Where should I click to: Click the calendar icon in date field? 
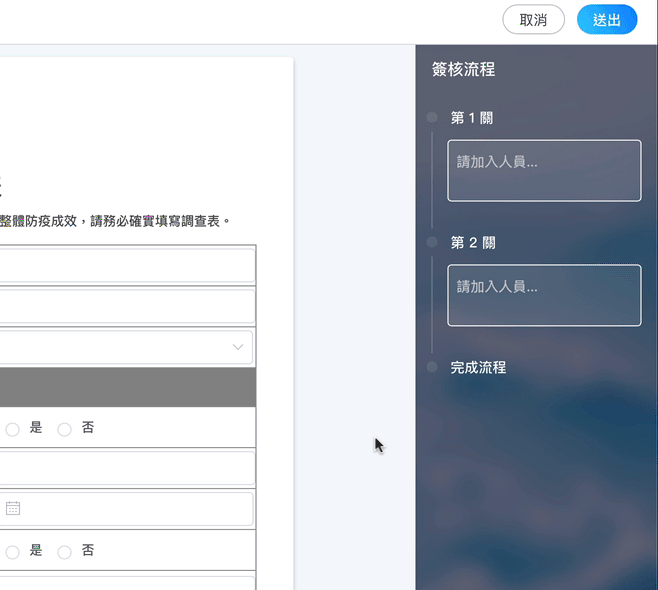13,508
